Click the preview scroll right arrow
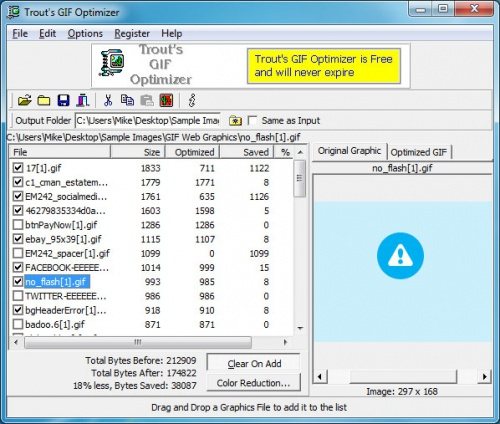The image size is (500, 424). pyautogui.click(x=484, y=377)
